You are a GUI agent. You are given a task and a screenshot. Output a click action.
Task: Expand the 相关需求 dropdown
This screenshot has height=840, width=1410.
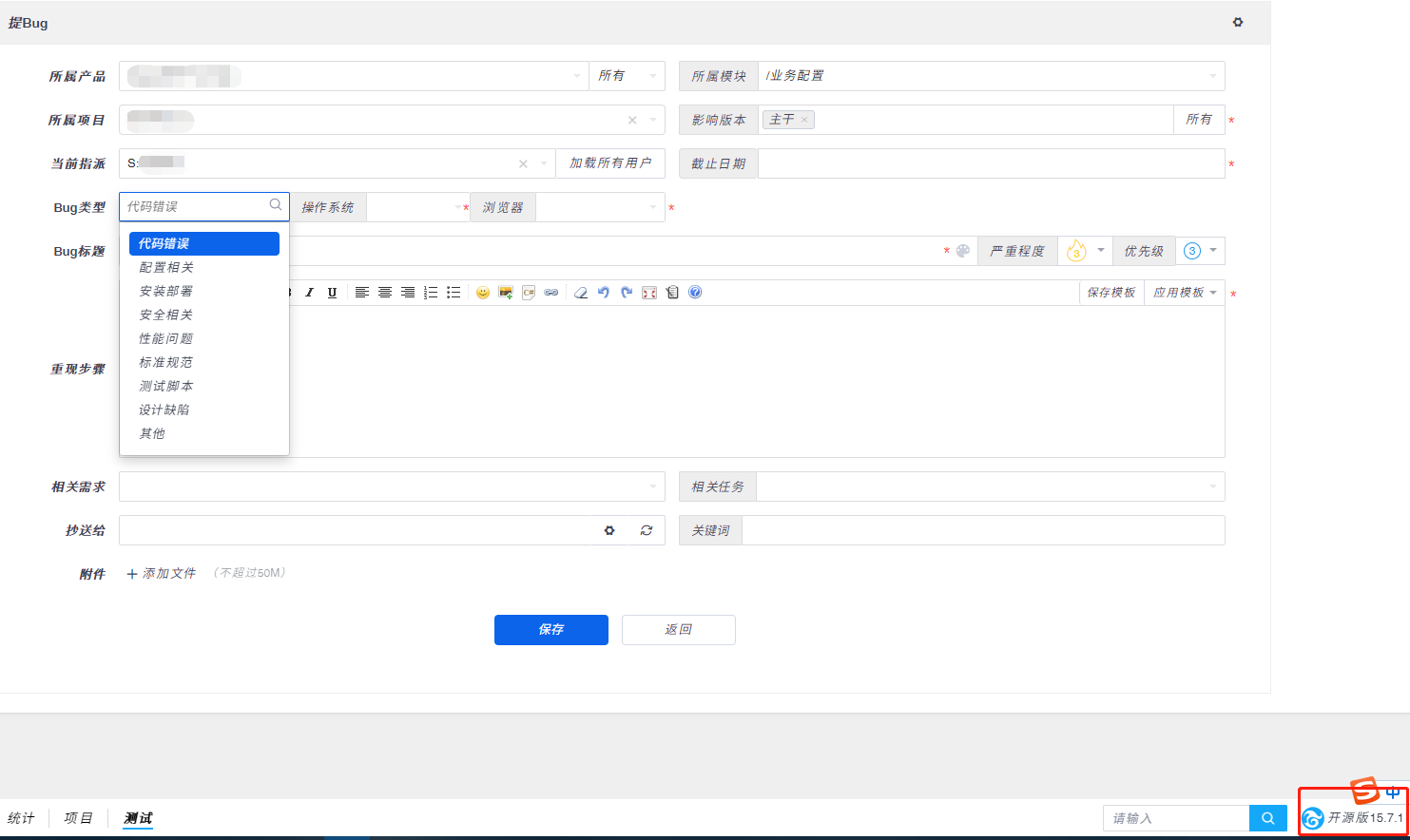[392, 487]
